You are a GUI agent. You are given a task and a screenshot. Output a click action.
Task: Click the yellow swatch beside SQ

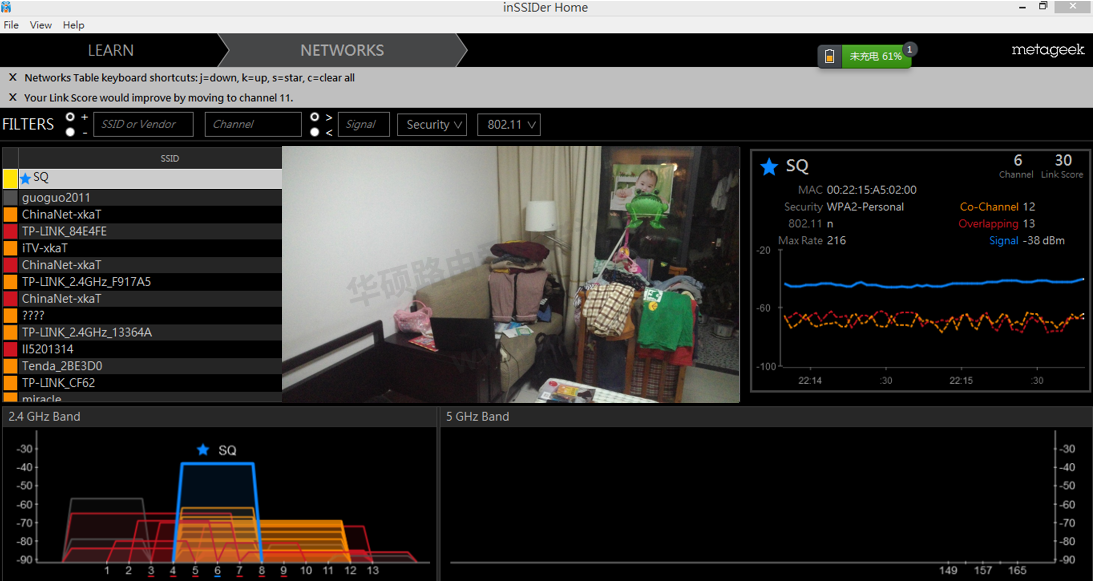[10, 179]
